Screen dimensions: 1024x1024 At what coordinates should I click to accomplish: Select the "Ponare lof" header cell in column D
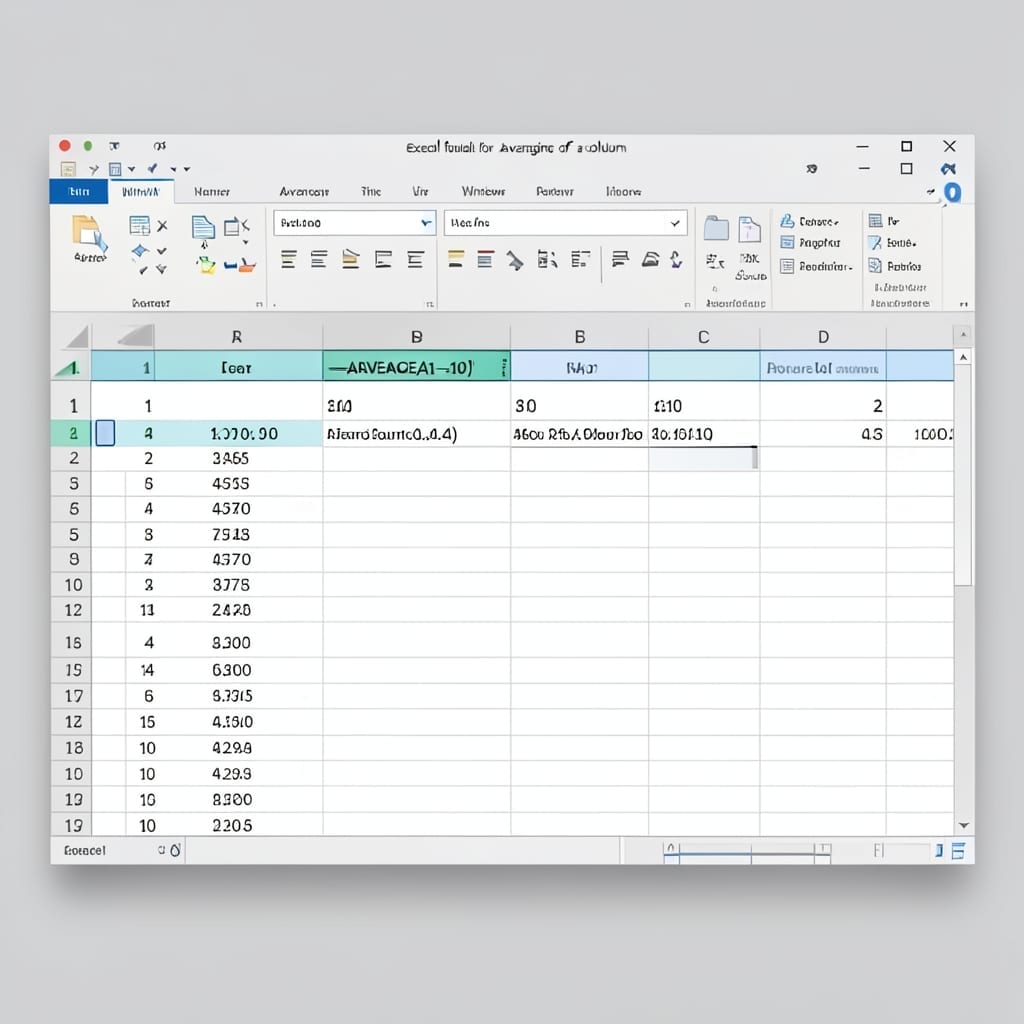coord(823,368)
